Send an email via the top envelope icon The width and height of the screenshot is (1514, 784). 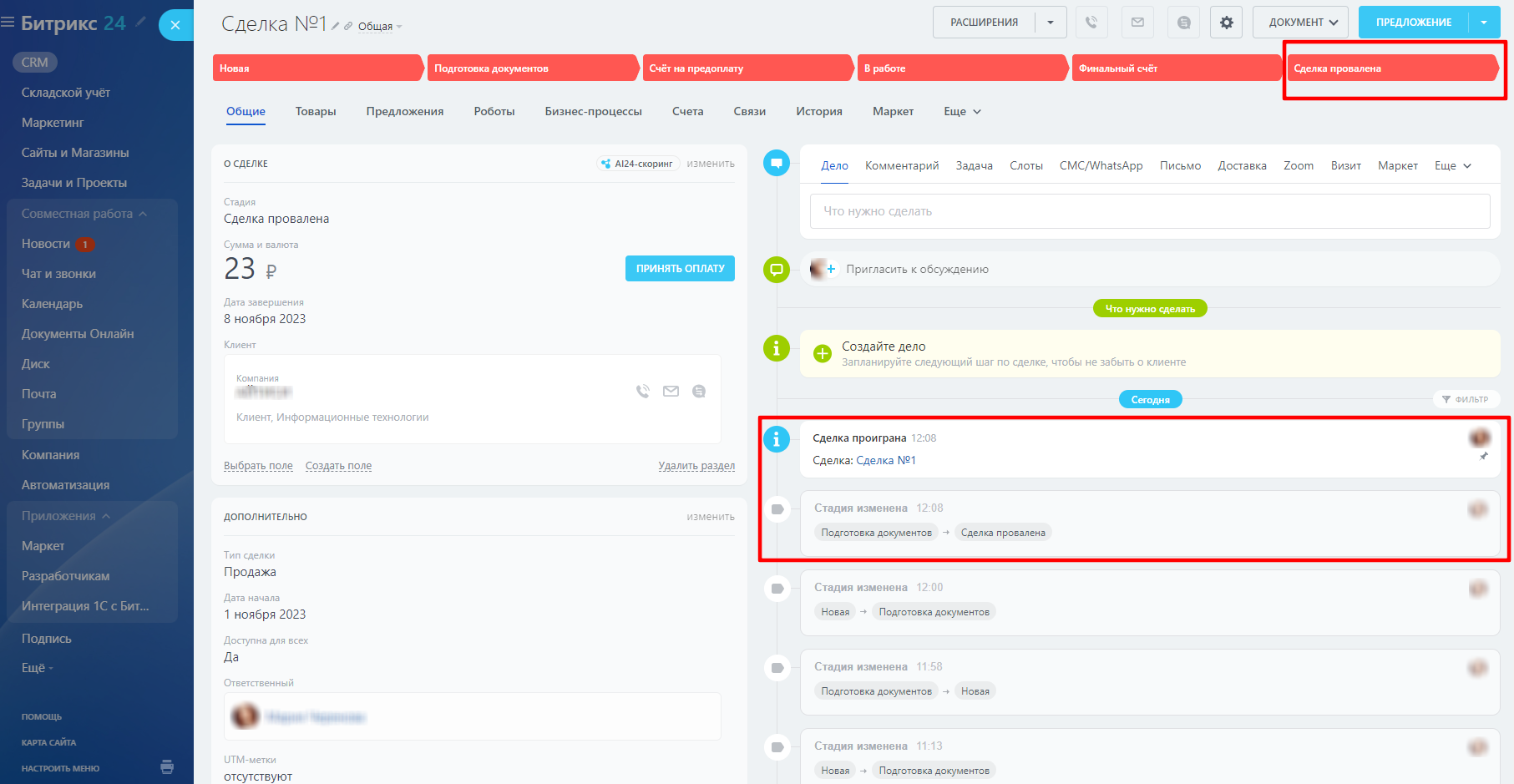(1137, 23)
